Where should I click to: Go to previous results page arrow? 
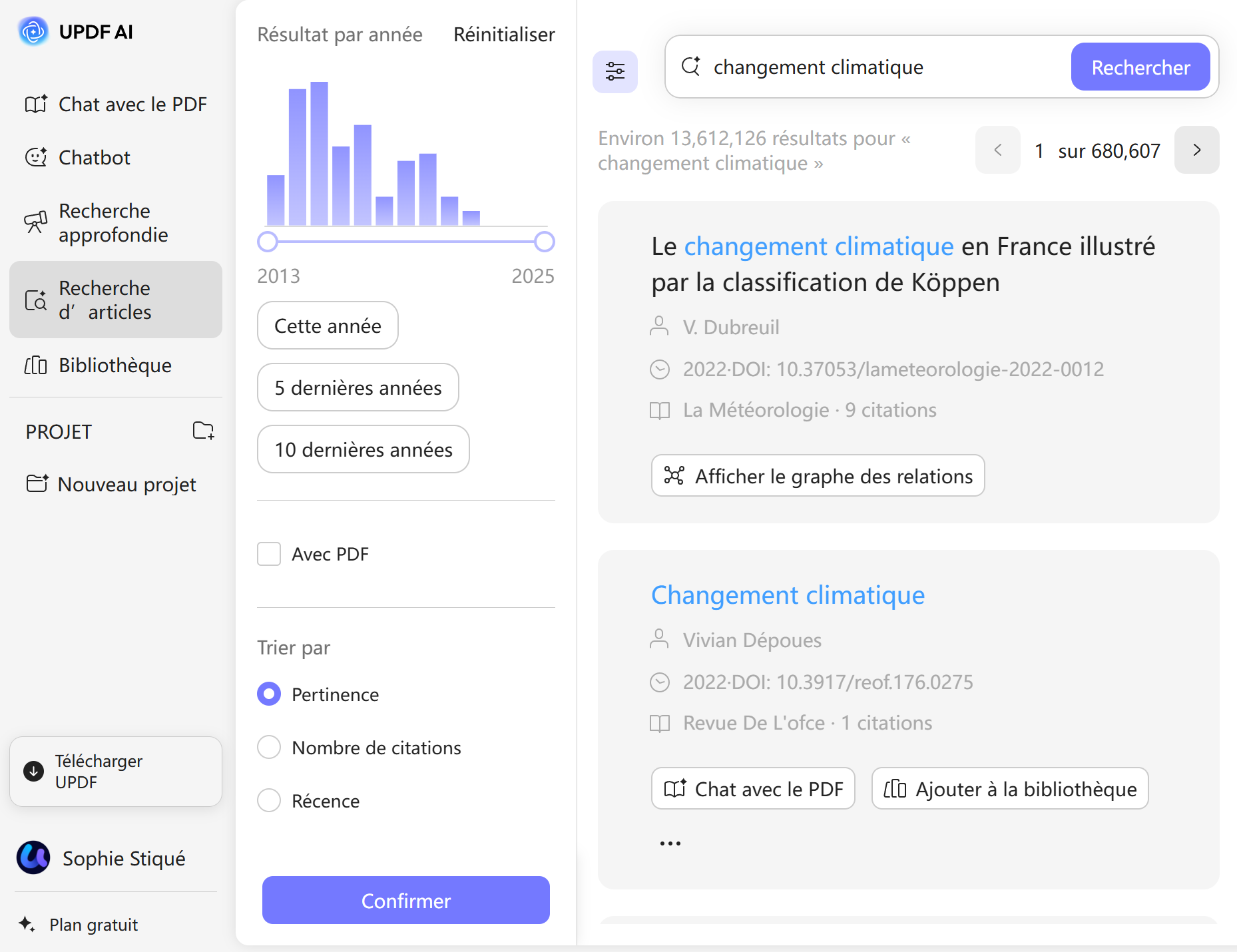coord(997,150)
